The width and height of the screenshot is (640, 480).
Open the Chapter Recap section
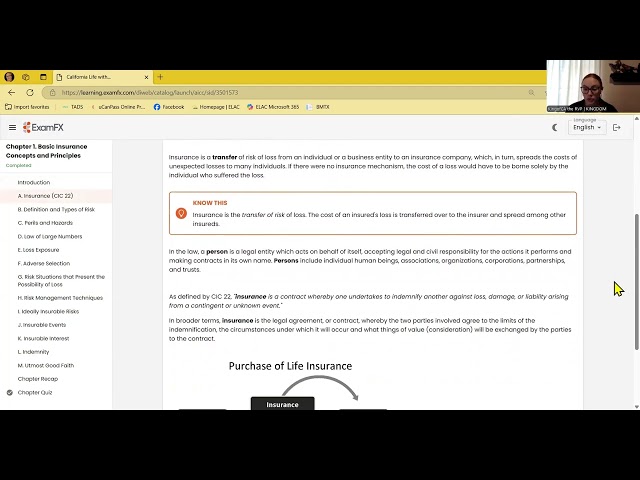coord(38,379)
